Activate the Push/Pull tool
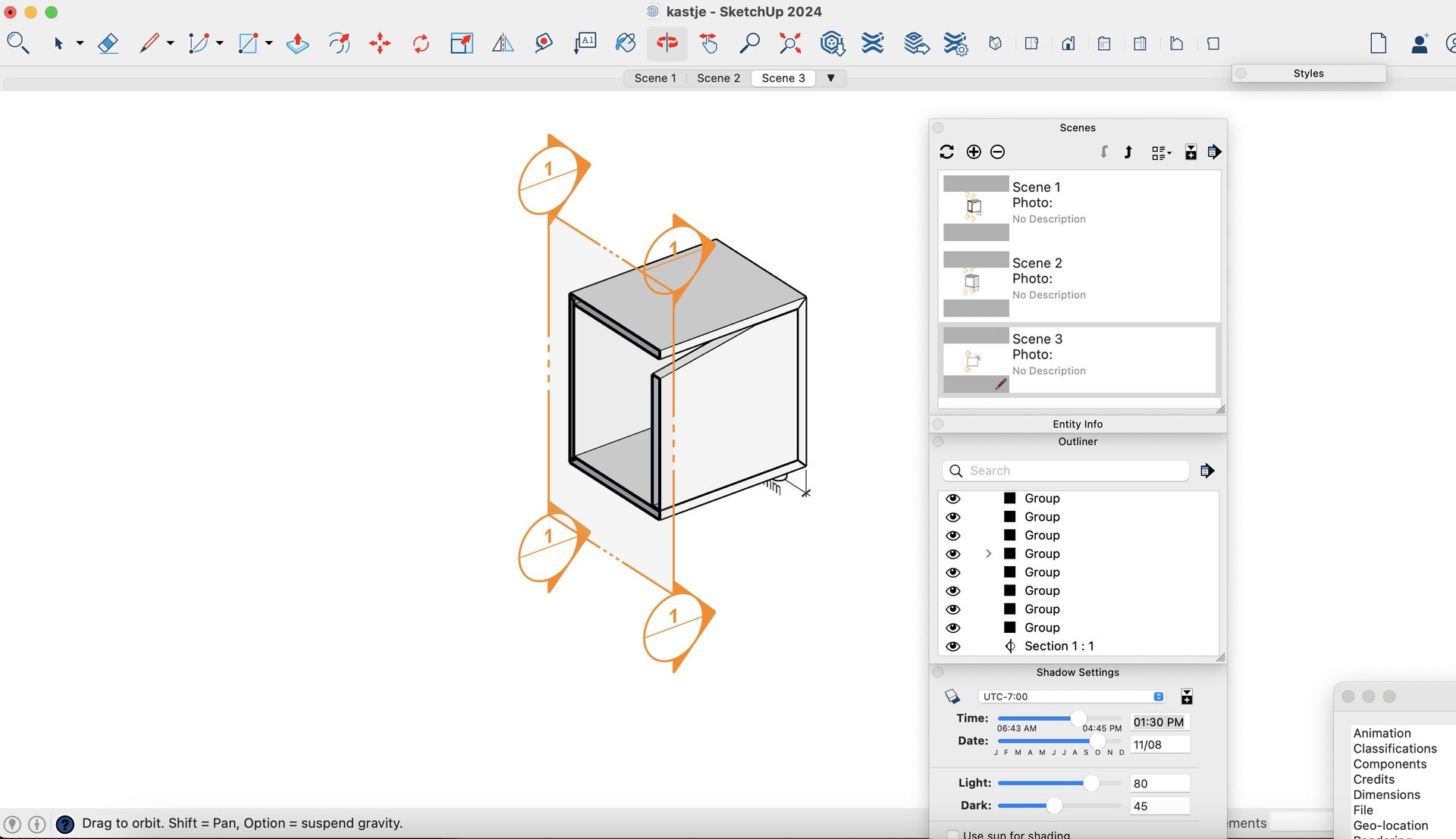Image resolution: width=1456 pixels, height=839 pixels. pyautogui.click(x=297, y=43)
